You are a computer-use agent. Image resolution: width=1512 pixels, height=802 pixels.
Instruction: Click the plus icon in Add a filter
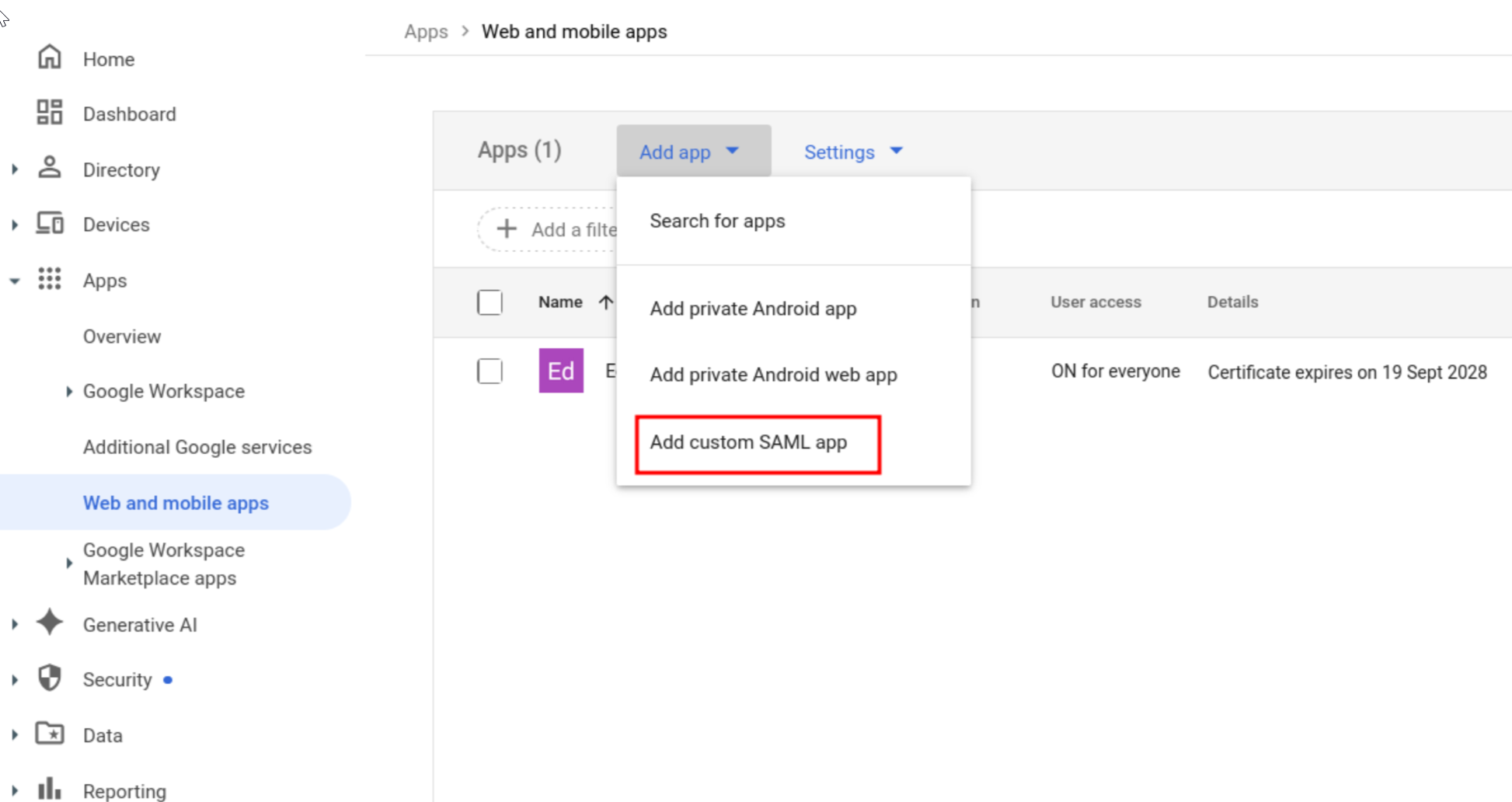[x=507, y=229]
